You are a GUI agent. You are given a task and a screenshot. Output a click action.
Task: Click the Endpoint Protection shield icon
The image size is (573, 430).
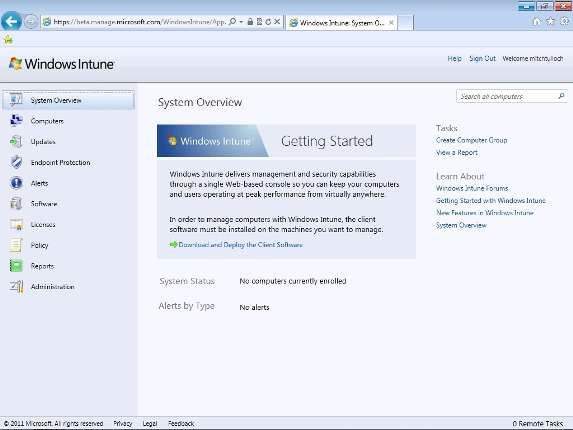(x=16, y=162)
